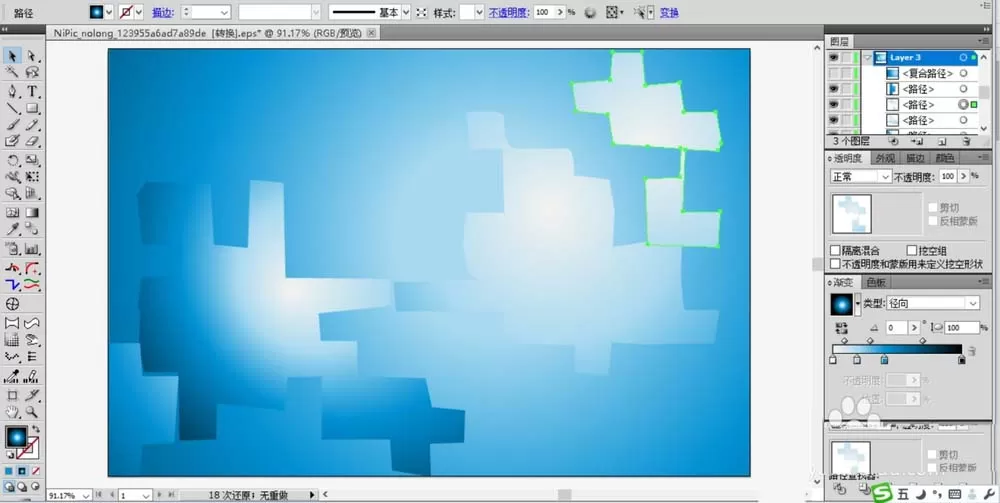Click the wrench icon in the IME bar

point(989,494)
